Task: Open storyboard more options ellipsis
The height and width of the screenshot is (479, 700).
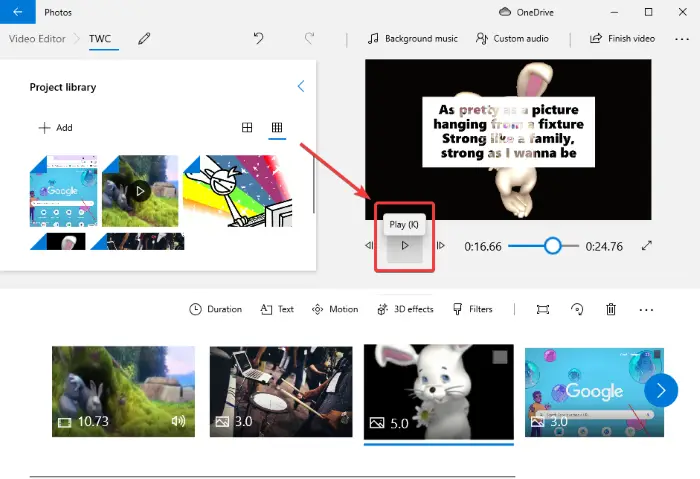Action: coord(646,310)
